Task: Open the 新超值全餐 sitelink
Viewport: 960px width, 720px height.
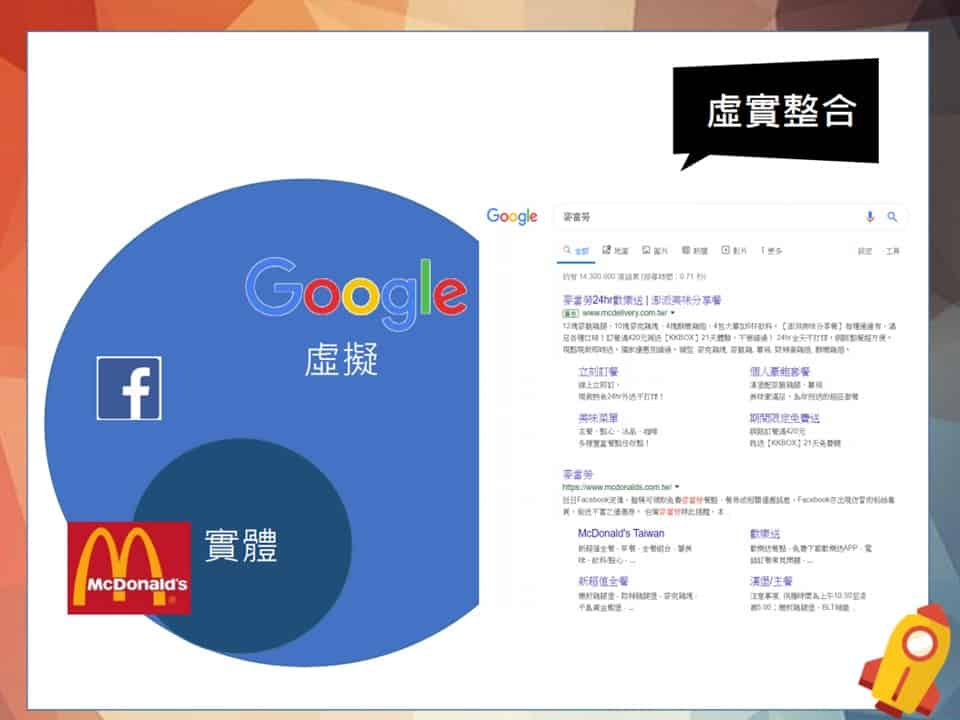Action: coord(603,581)
